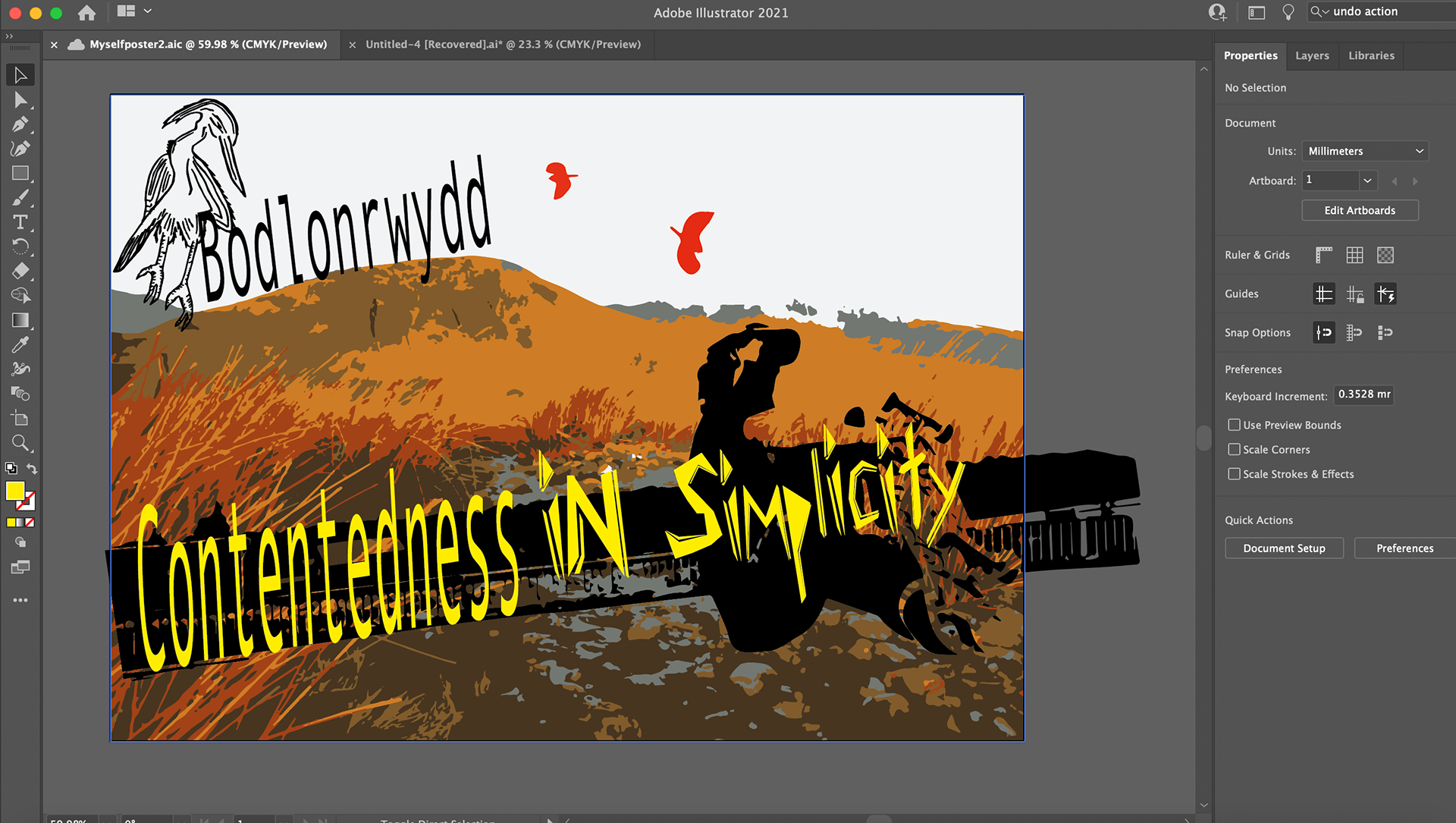
Task: Go to the Home screen
Action: click(87, 12)
